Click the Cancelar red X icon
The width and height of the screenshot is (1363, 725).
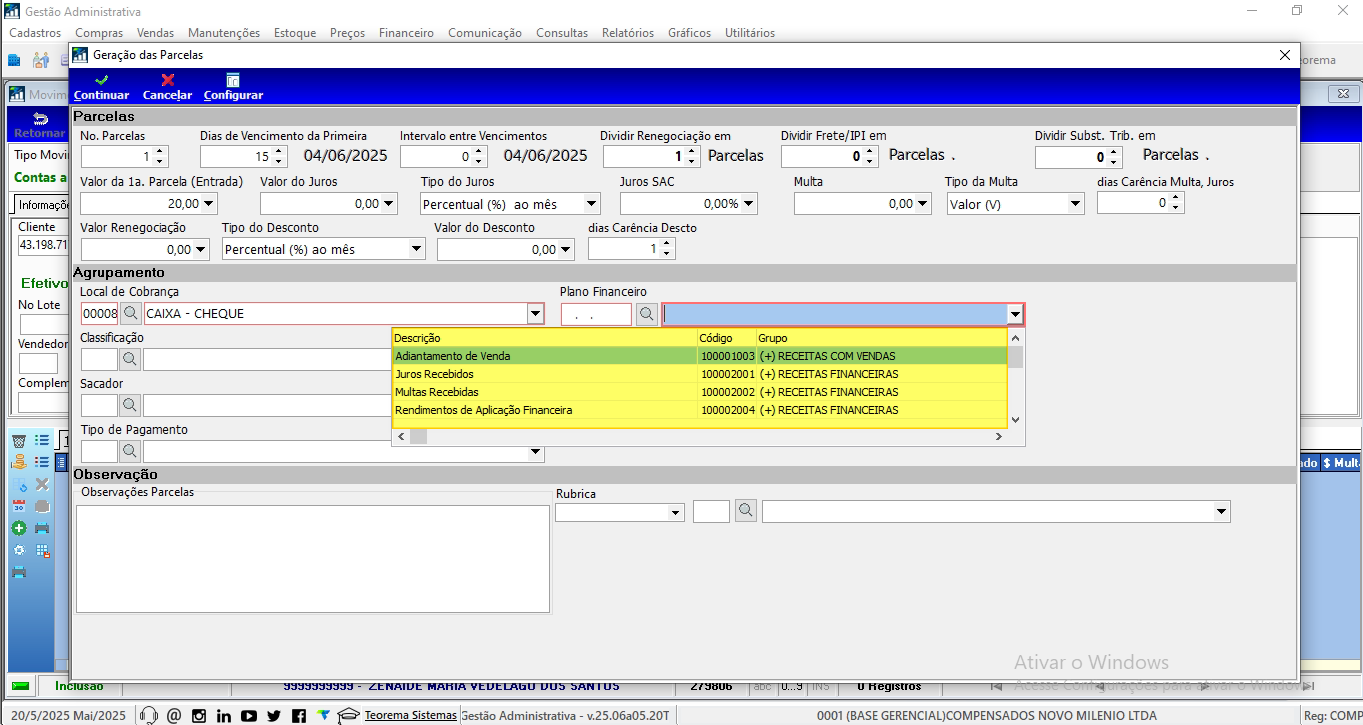pyautogui.click(x=167, y=80)
